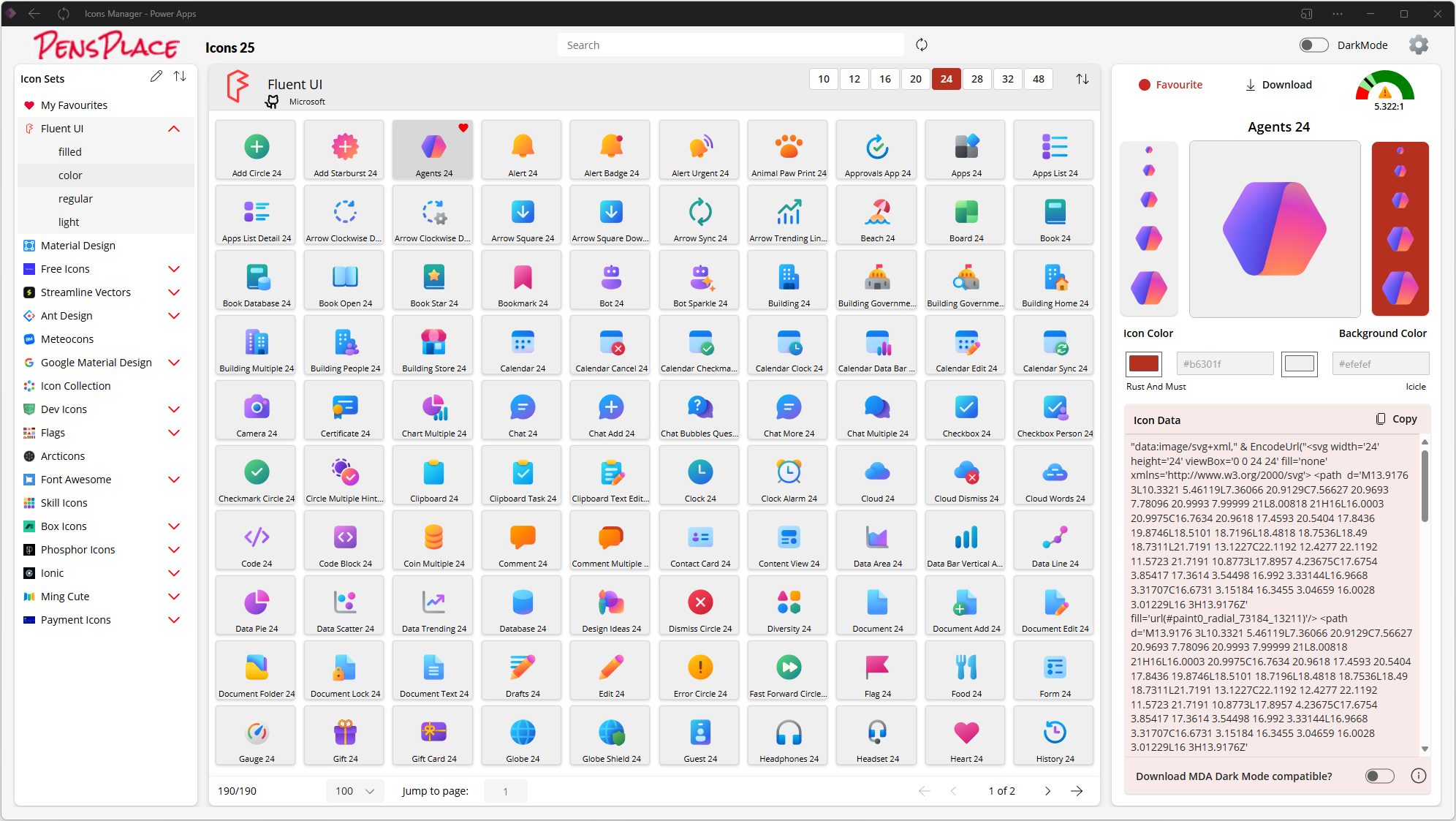Open the Fluent UI GitHub link icon
This screenshot has width=1456, height=821.
pyautogui.click(x=272, y=102)
